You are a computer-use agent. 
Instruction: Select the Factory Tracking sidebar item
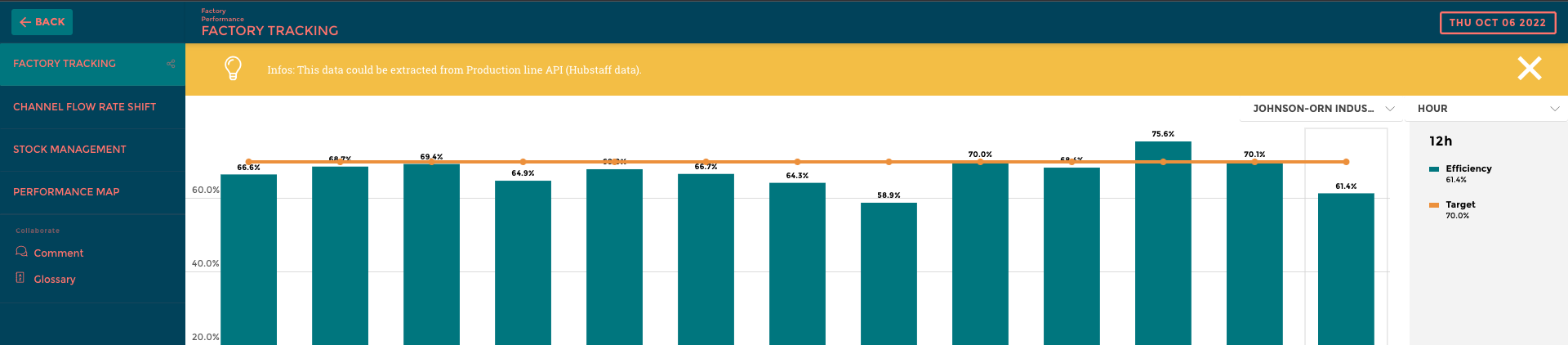65,64
